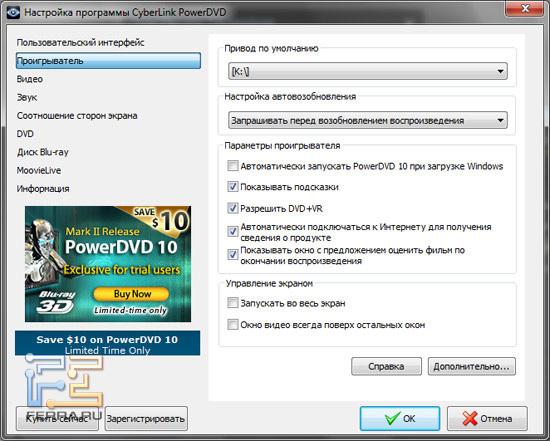550x441 pixels.
Task: Click the Зарегистрировать button
Action: (146, 419)
